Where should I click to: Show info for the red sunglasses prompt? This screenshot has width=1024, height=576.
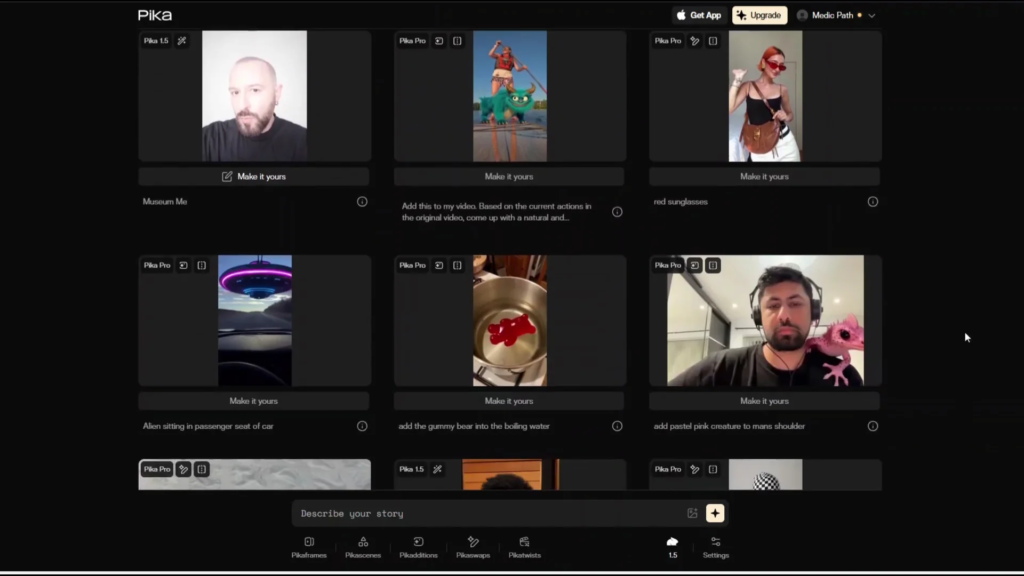872,201
